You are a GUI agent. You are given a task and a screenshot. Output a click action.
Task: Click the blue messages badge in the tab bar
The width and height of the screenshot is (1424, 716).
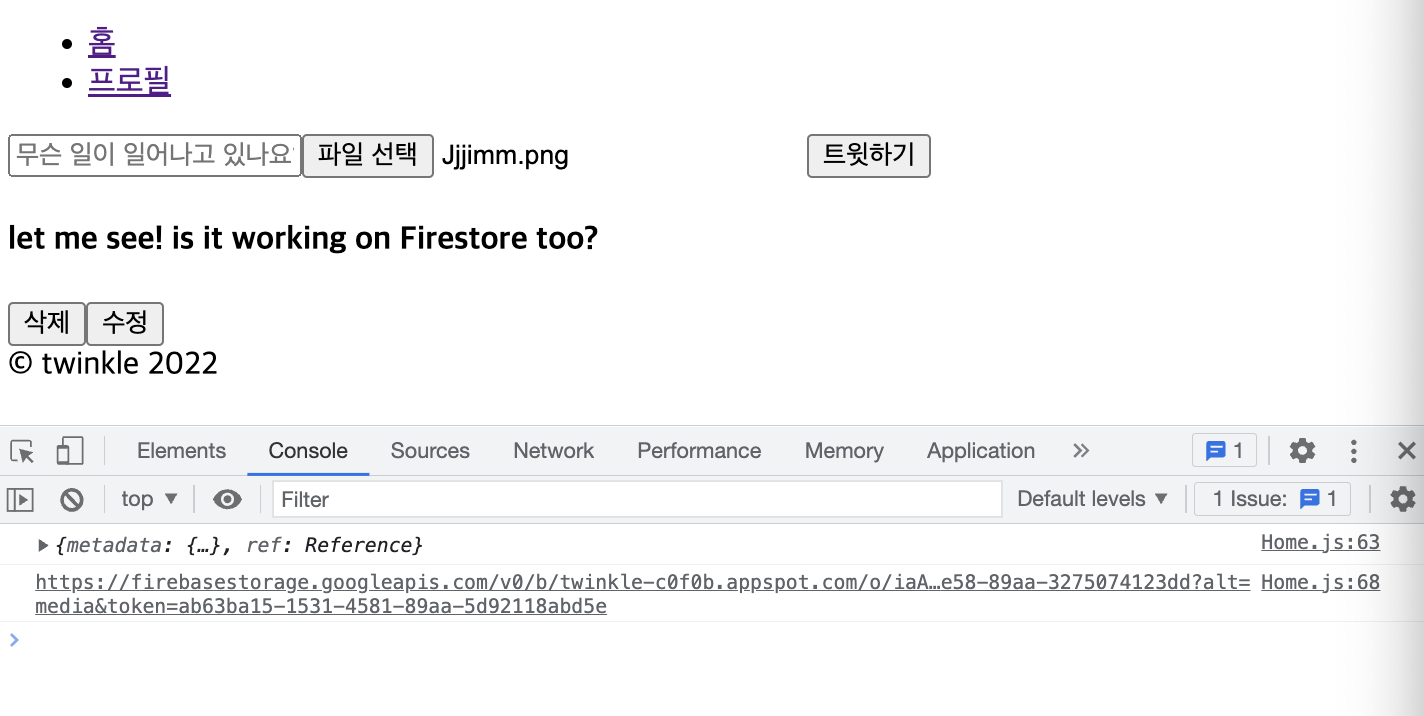(1224, 451)
